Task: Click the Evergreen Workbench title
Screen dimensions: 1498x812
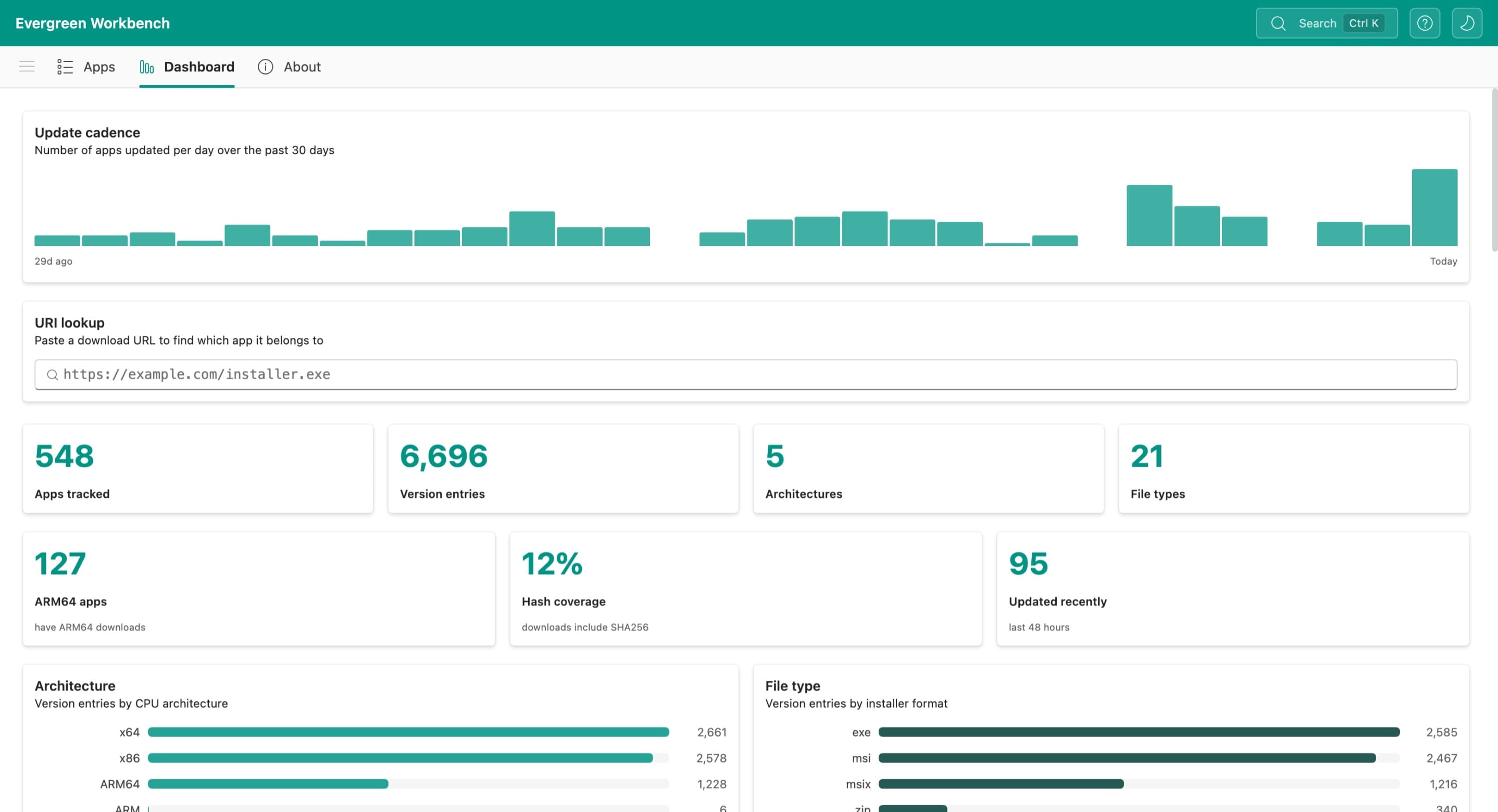Action: 93,23
